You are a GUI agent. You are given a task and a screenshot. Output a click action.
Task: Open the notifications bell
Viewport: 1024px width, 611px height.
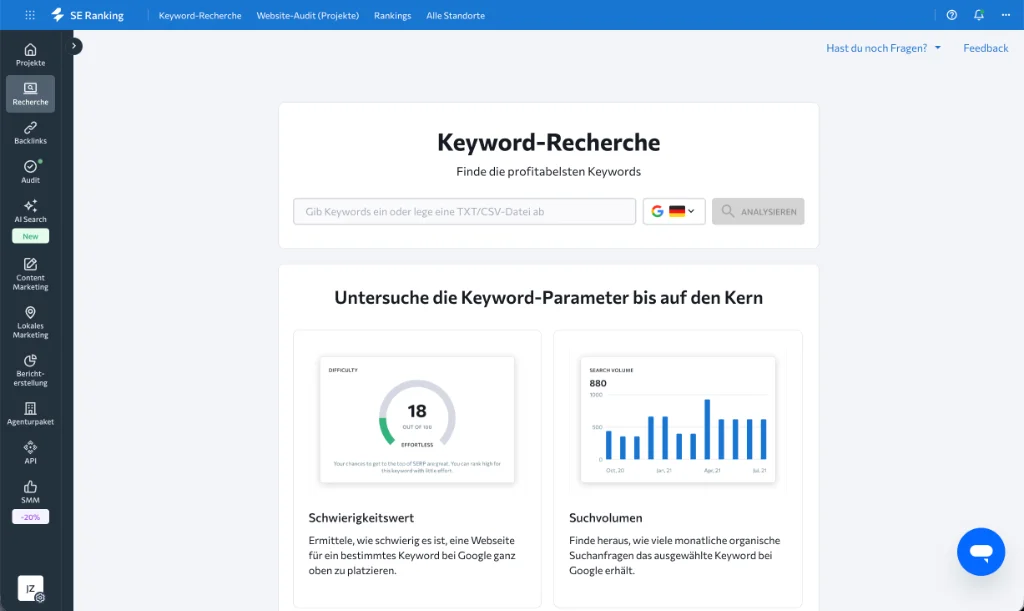point(978,15)
